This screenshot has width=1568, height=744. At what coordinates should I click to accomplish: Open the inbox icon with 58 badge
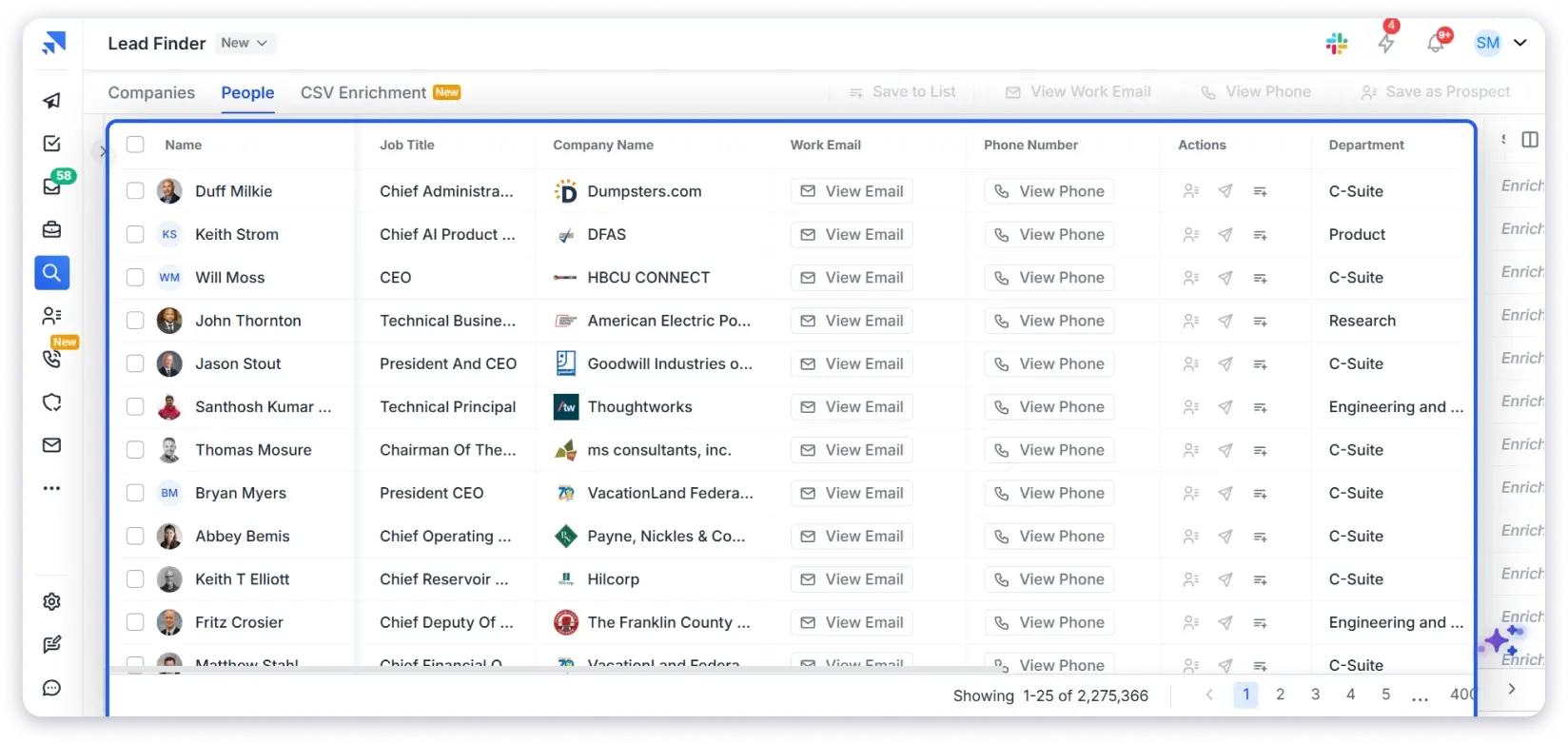[52, 186]
